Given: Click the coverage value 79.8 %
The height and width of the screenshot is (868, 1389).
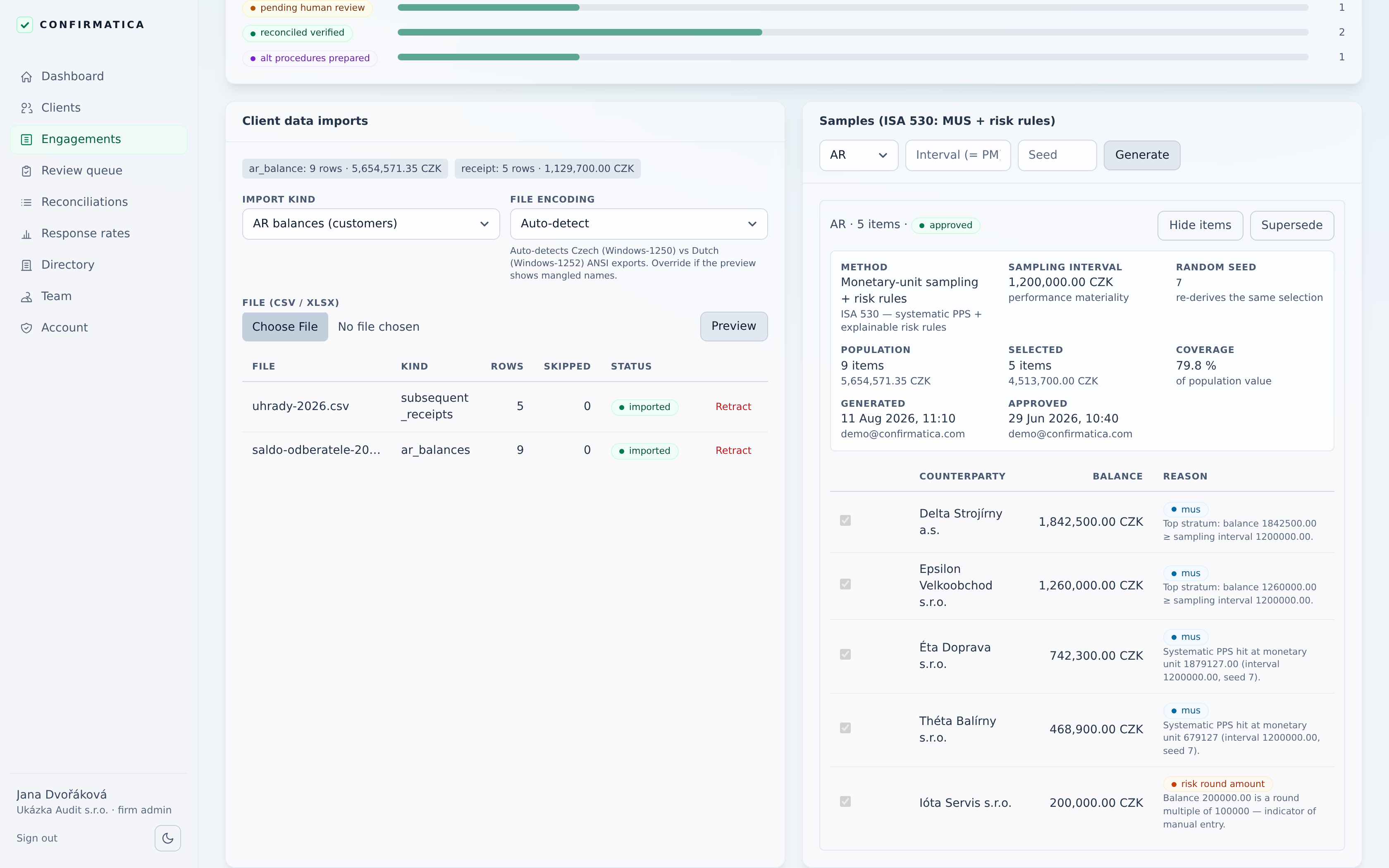Looking at the screenshot, I should click(x=1196, y=366).
